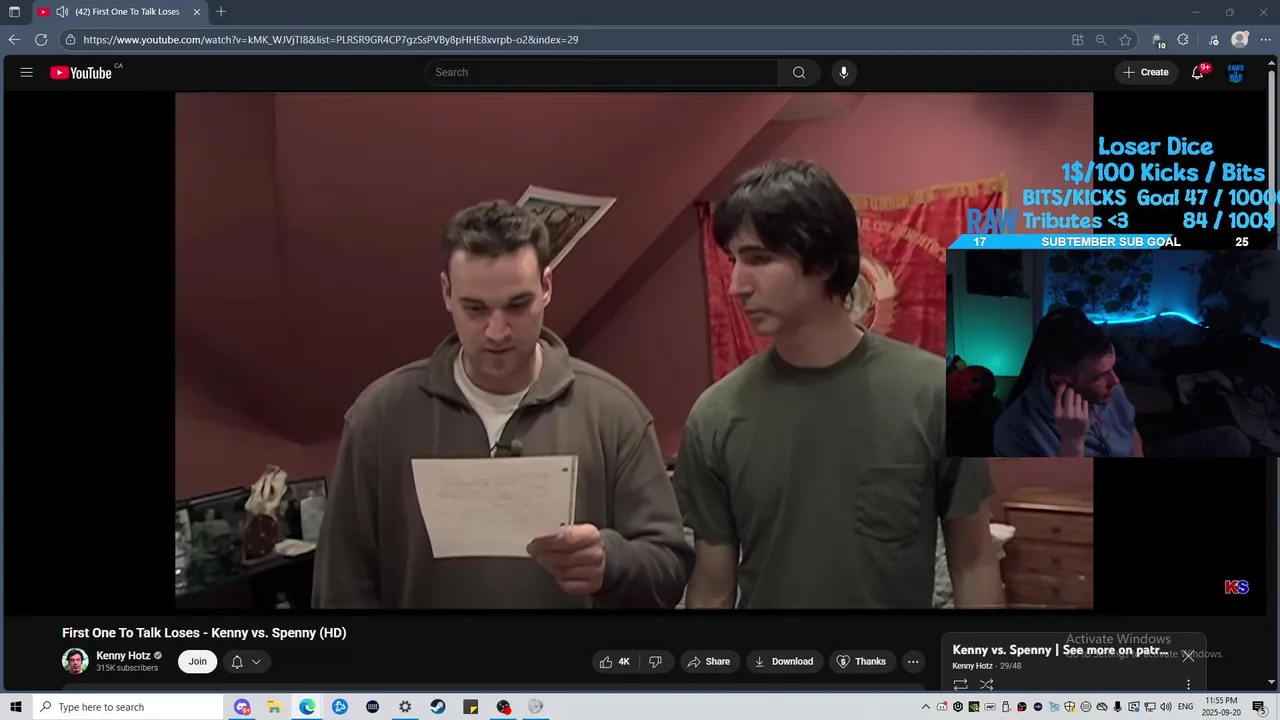The height and width of the screenshot is (720, 1280).
Task: Click the Create button
Action: point(1146,72)
